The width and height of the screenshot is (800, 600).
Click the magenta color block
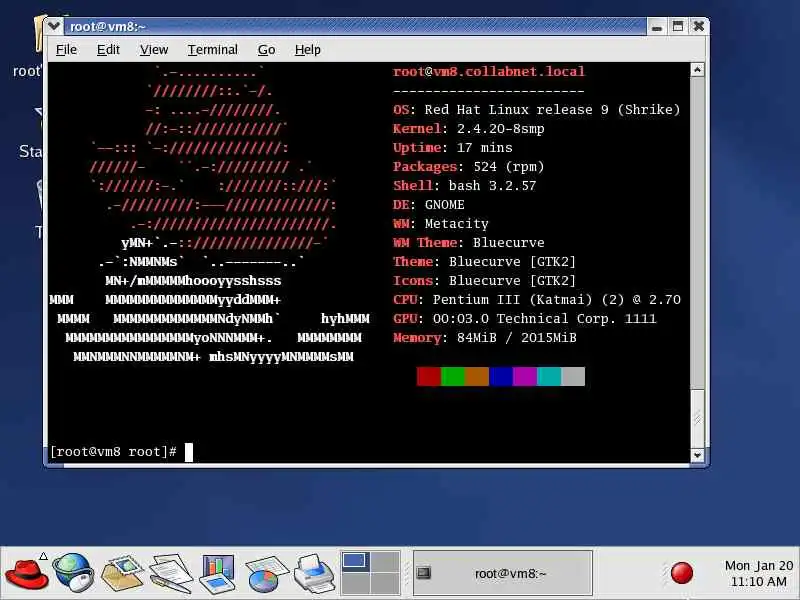click(525, 377)
